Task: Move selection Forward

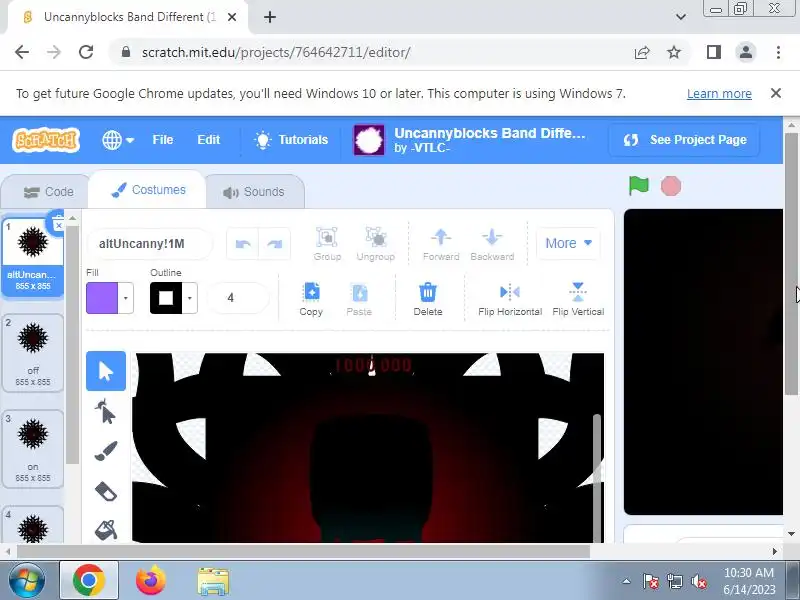Action: pyautogui.click(x=441, y=244)
